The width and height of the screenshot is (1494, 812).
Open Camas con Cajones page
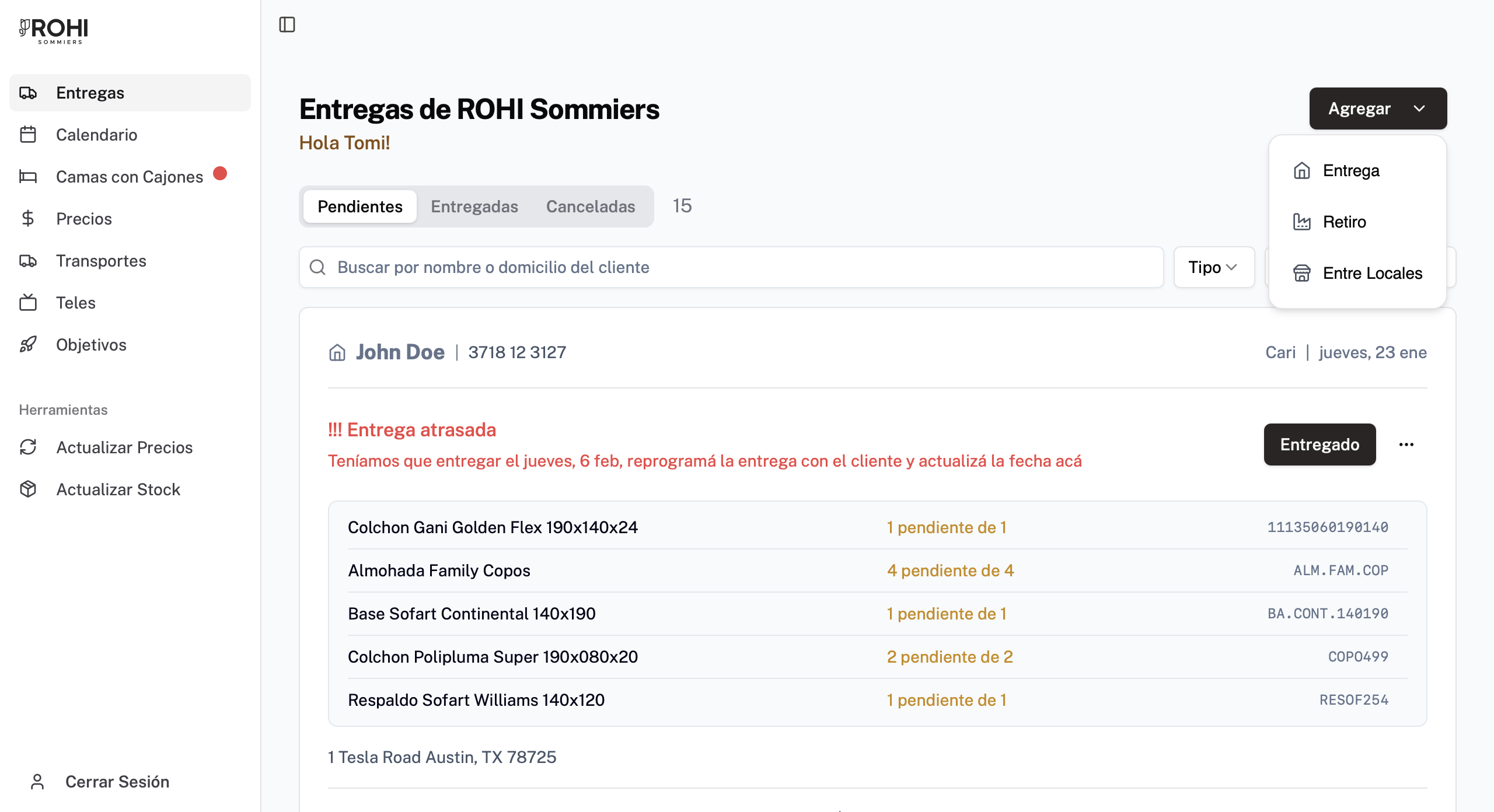[x=130, y=177]
